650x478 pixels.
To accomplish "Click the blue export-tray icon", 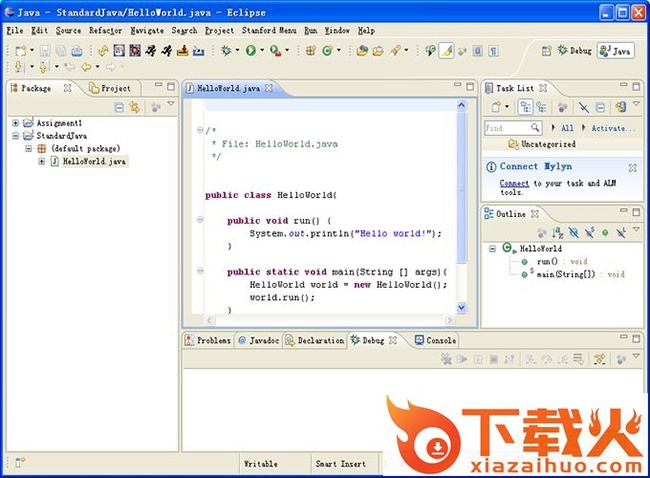I will point(199,51).
